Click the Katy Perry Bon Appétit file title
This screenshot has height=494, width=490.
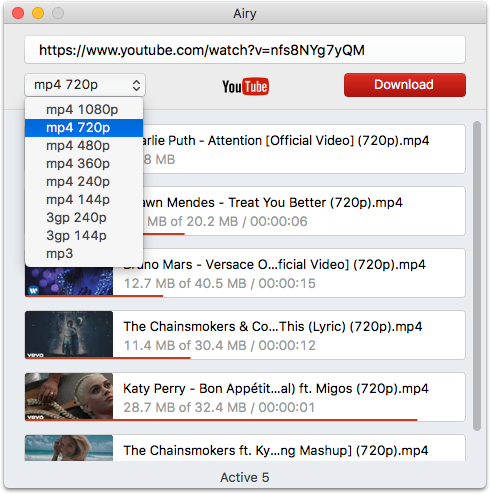276,389
